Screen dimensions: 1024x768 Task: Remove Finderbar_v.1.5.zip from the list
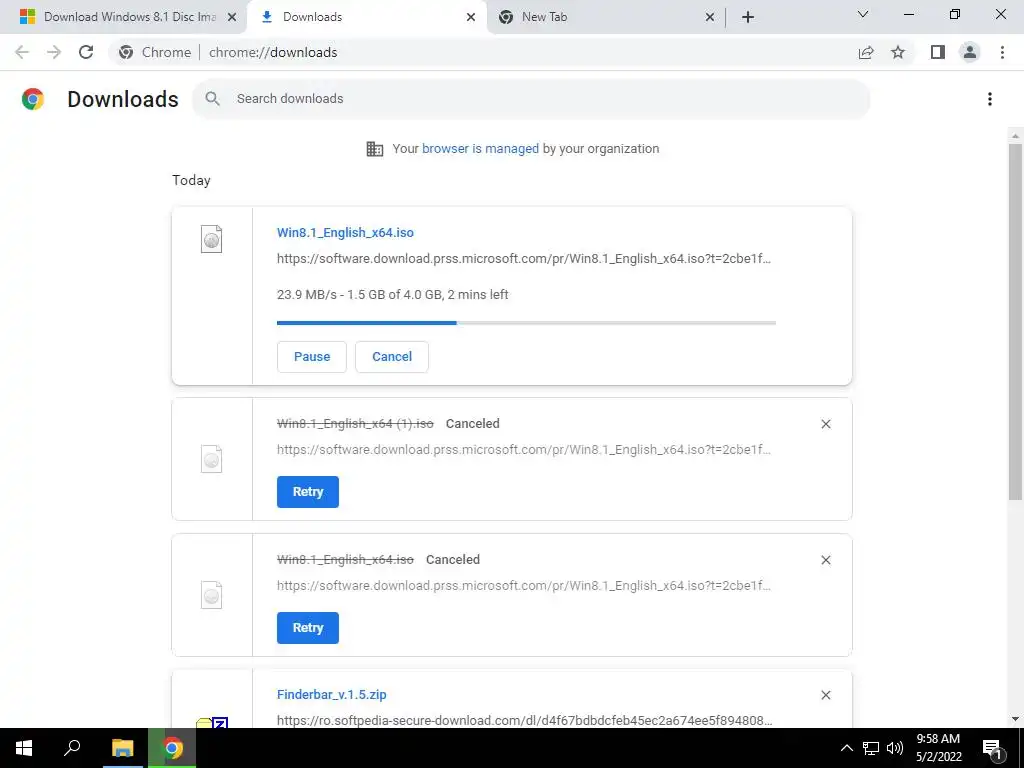tap(825, 695)
